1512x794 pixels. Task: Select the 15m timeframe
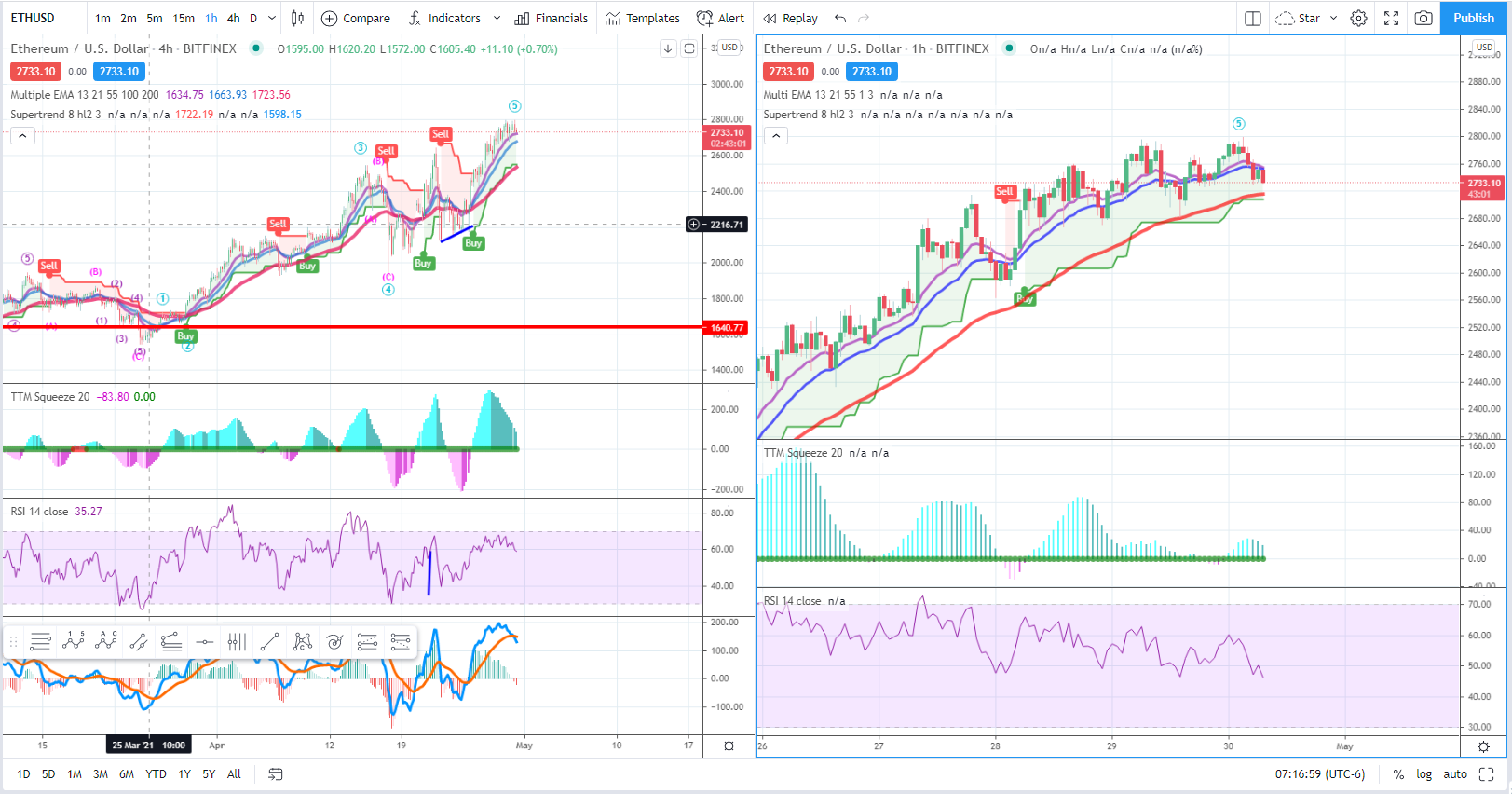click(184, 18)
